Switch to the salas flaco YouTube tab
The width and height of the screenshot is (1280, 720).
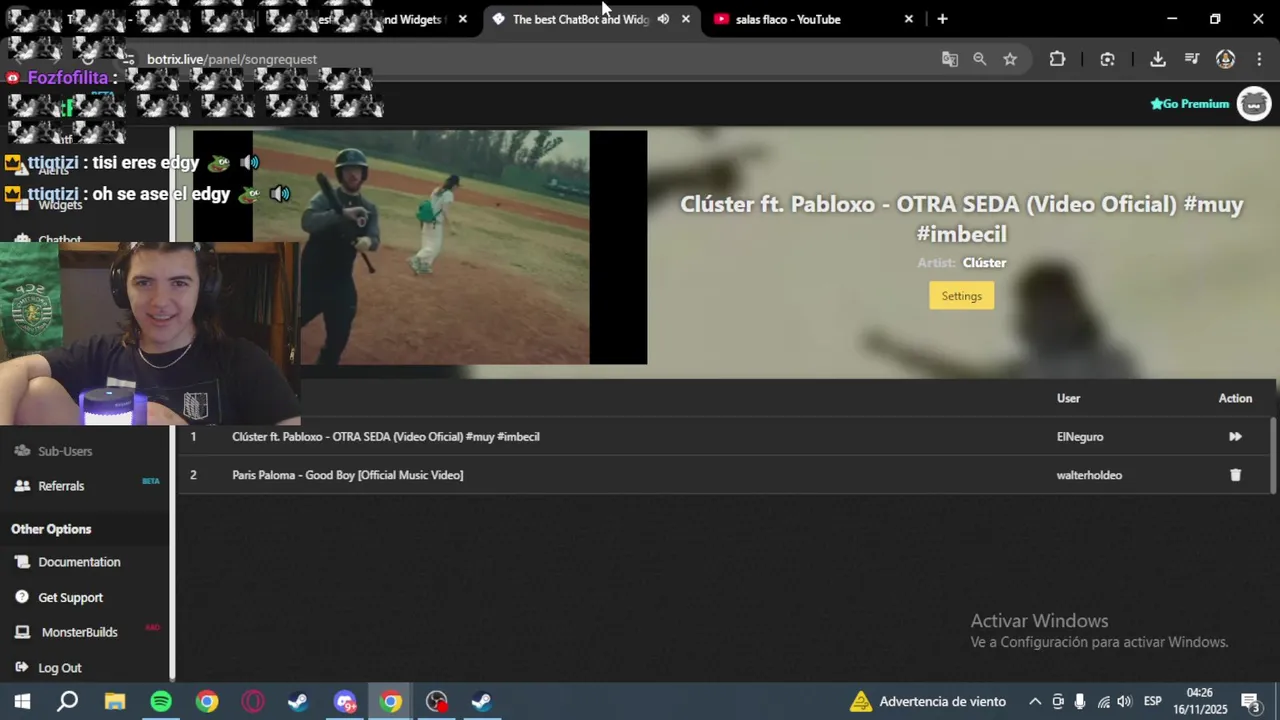pos(800,19)
